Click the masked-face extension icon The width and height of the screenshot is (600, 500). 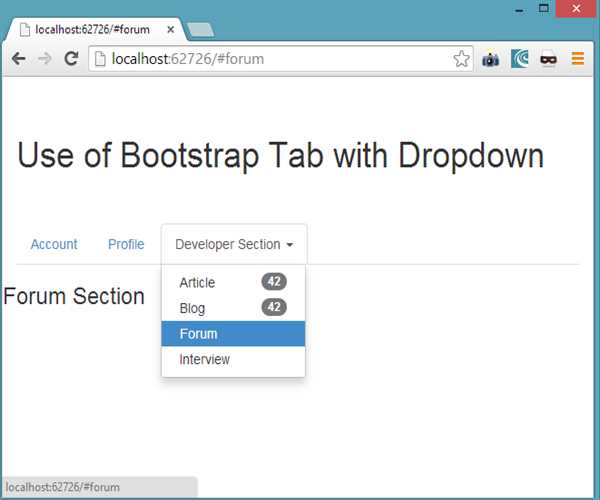pyautogui.click(x=548, y=59)
